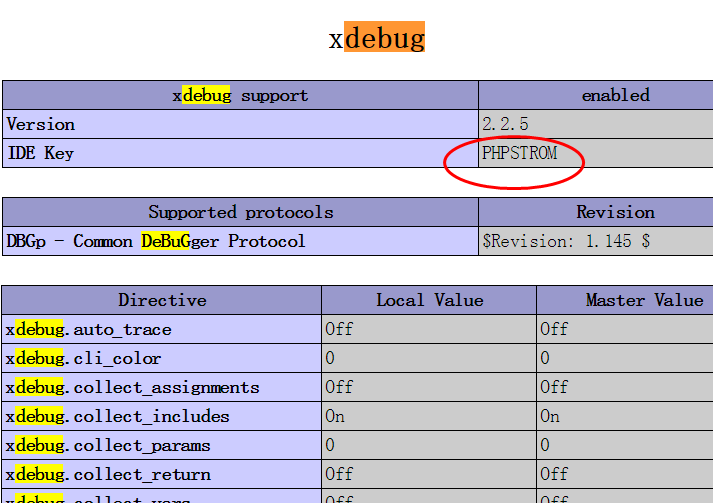Viewport: 713px width, 503px height.
Task: Click master value 0 for xdebug.collect_params
Action: coord(545,445)
